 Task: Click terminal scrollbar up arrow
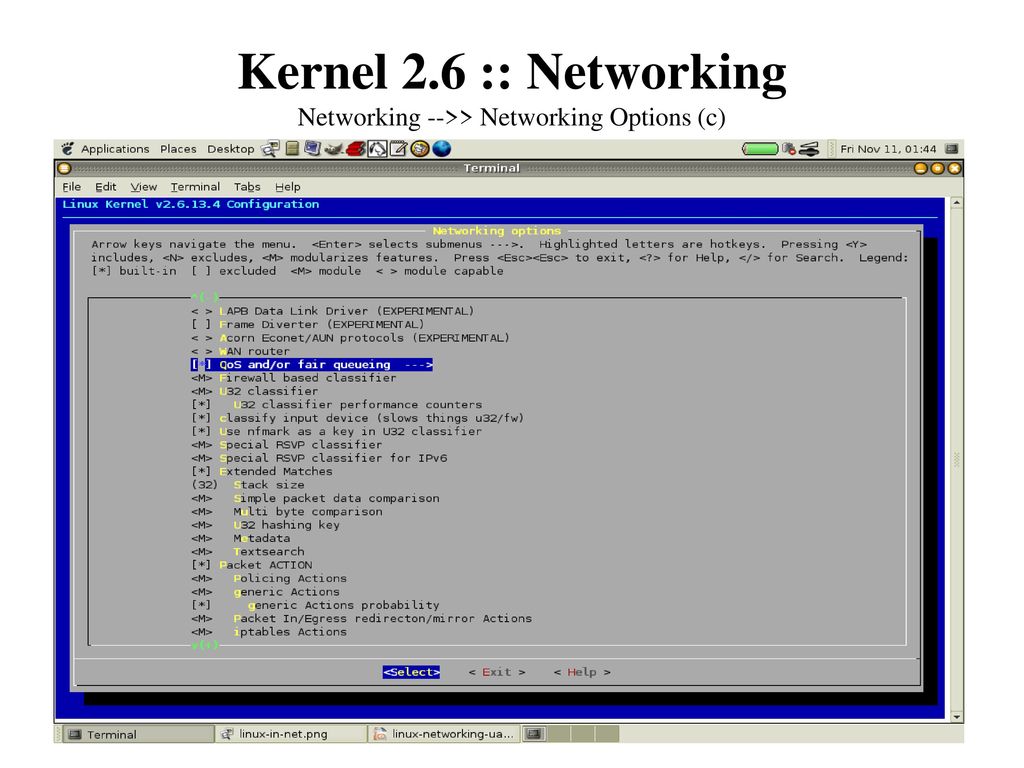[957, 203]
